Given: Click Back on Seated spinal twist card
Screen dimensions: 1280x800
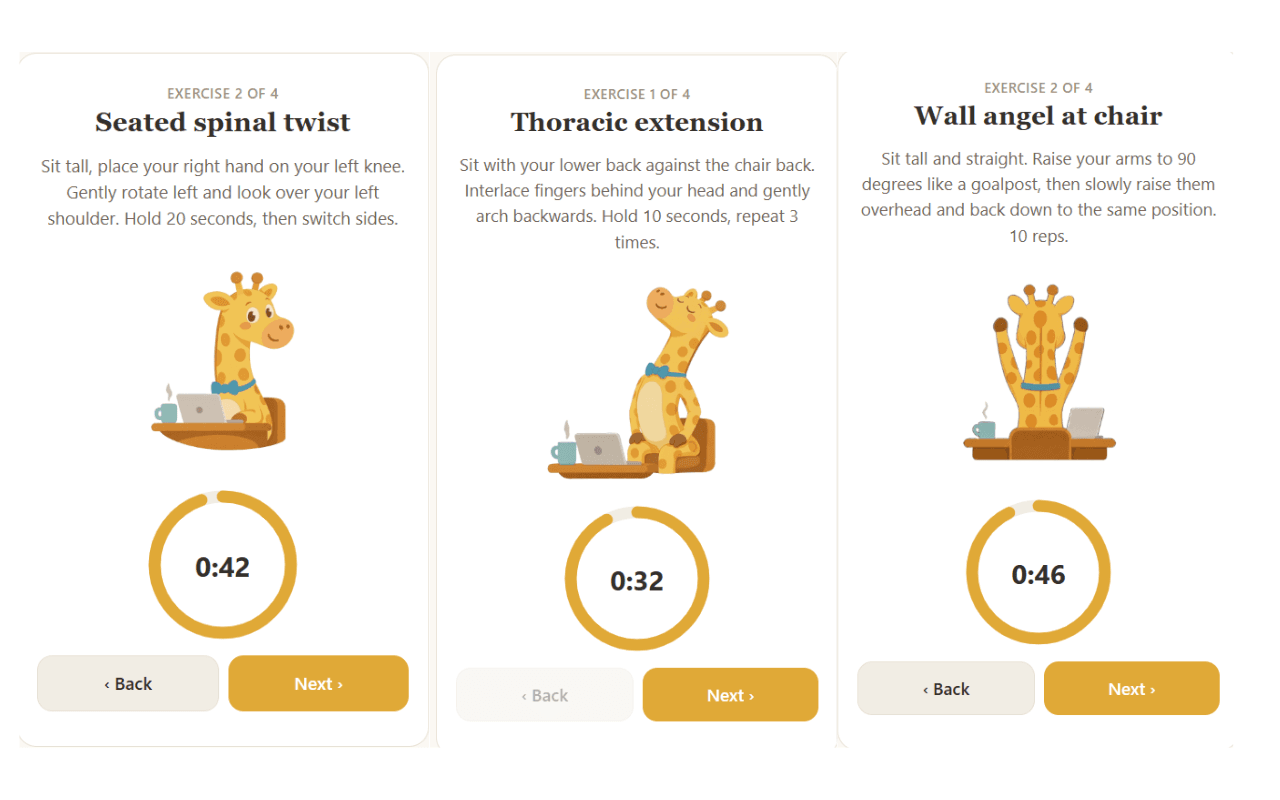Looking at the screenshot, I should tap(128, 683).
